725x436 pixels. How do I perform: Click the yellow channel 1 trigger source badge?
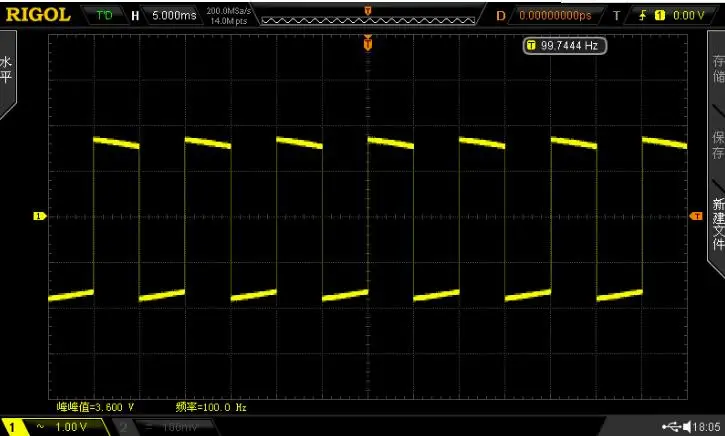(660, 15)
